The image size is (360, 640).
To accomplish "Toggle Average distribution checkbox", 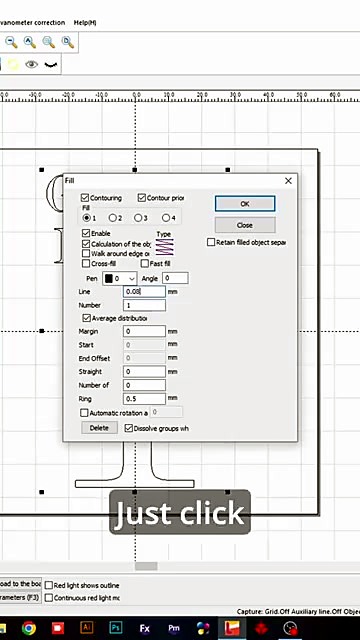I will [x=87, y=318].
